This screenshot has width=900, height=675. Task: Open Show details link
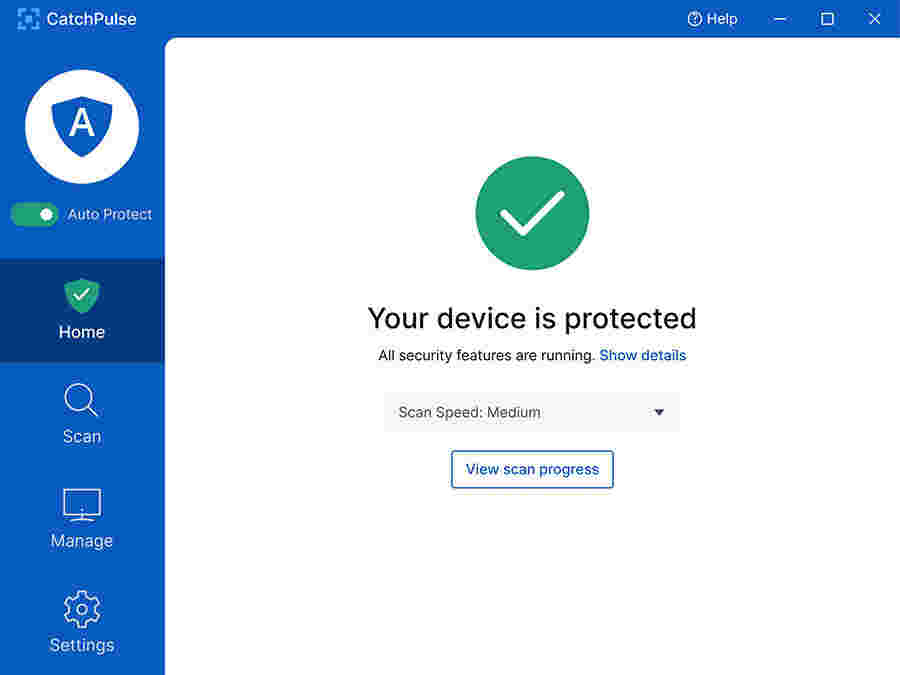[642, 355]
